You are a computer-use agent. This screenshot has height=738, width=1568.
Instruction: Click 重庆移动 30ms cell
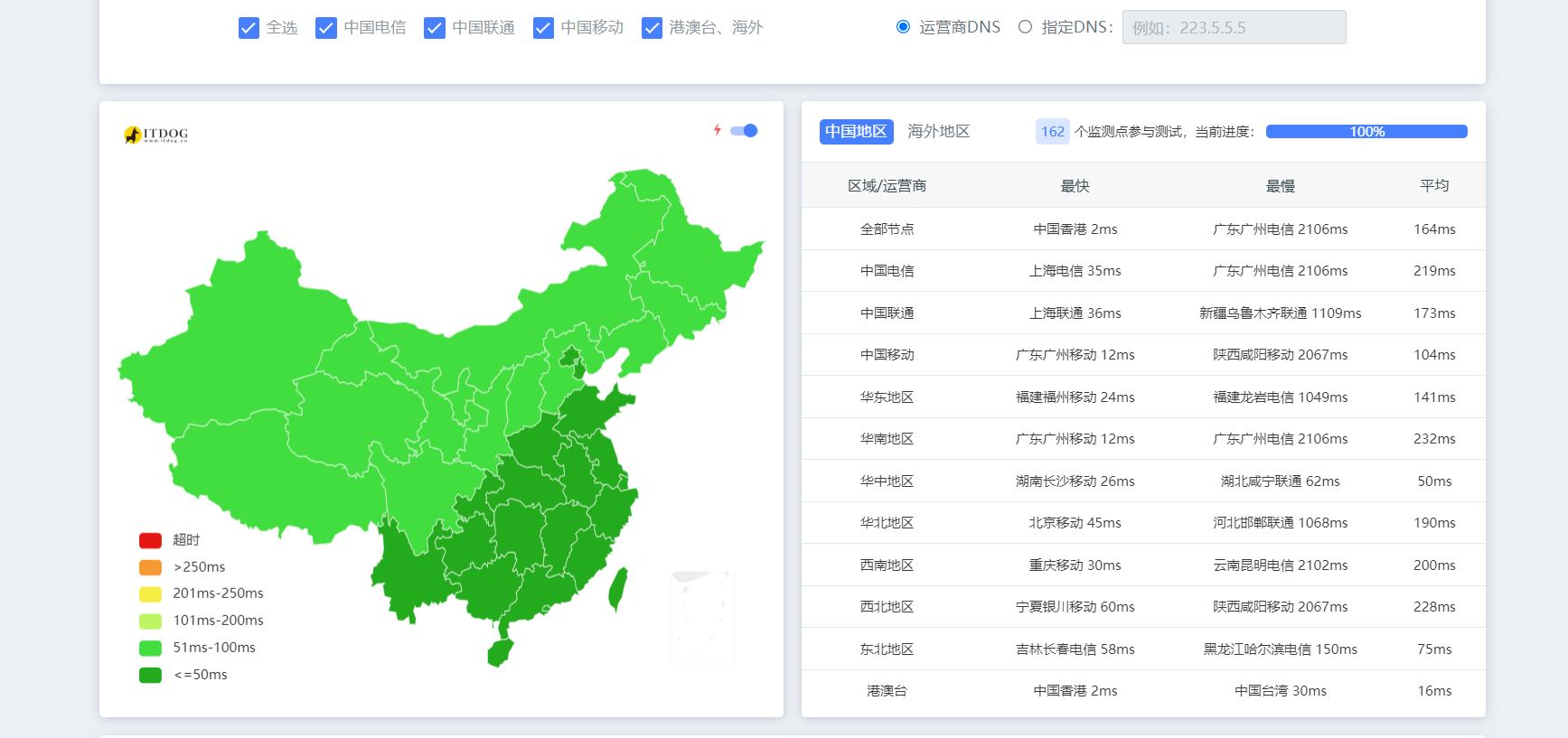(1075, 565)
